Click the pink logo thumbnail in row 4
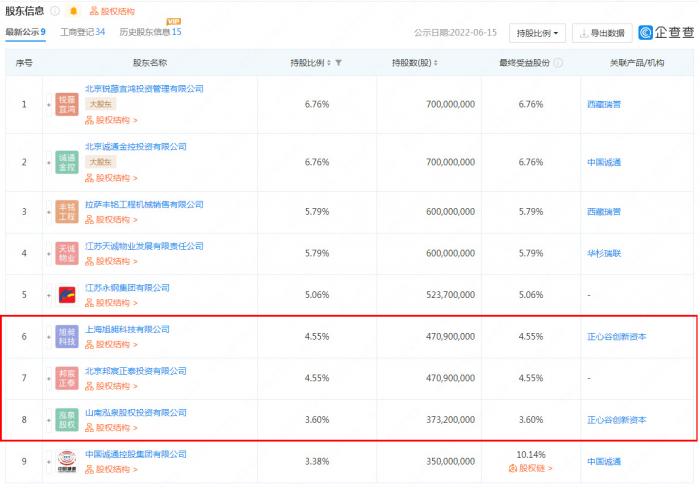The image size is (700, 488). [67, 253]
